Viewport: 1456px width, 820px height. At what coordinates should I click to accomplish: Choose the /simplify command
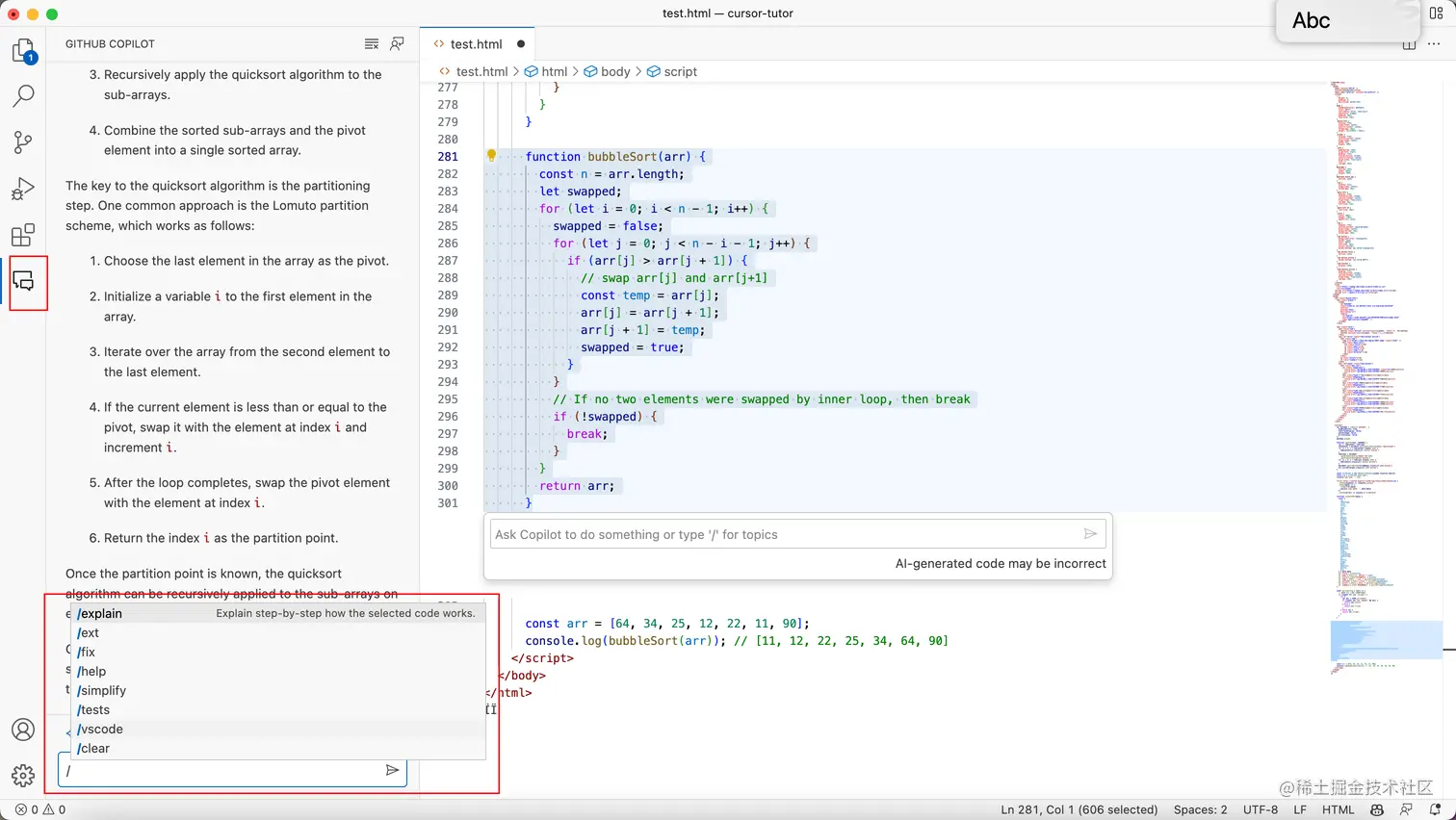[278, 690]
